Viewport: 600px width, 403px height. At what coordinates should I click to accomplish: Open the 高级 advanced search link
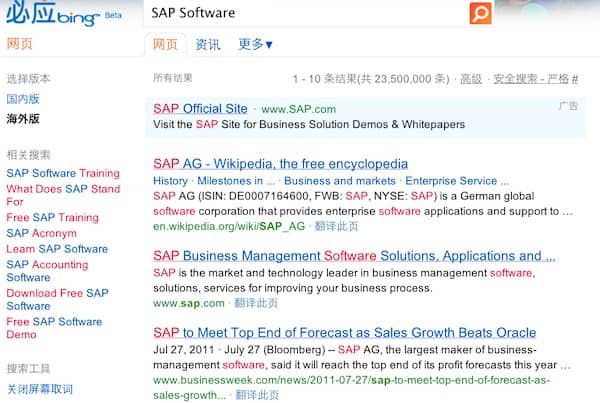[471, 79]
